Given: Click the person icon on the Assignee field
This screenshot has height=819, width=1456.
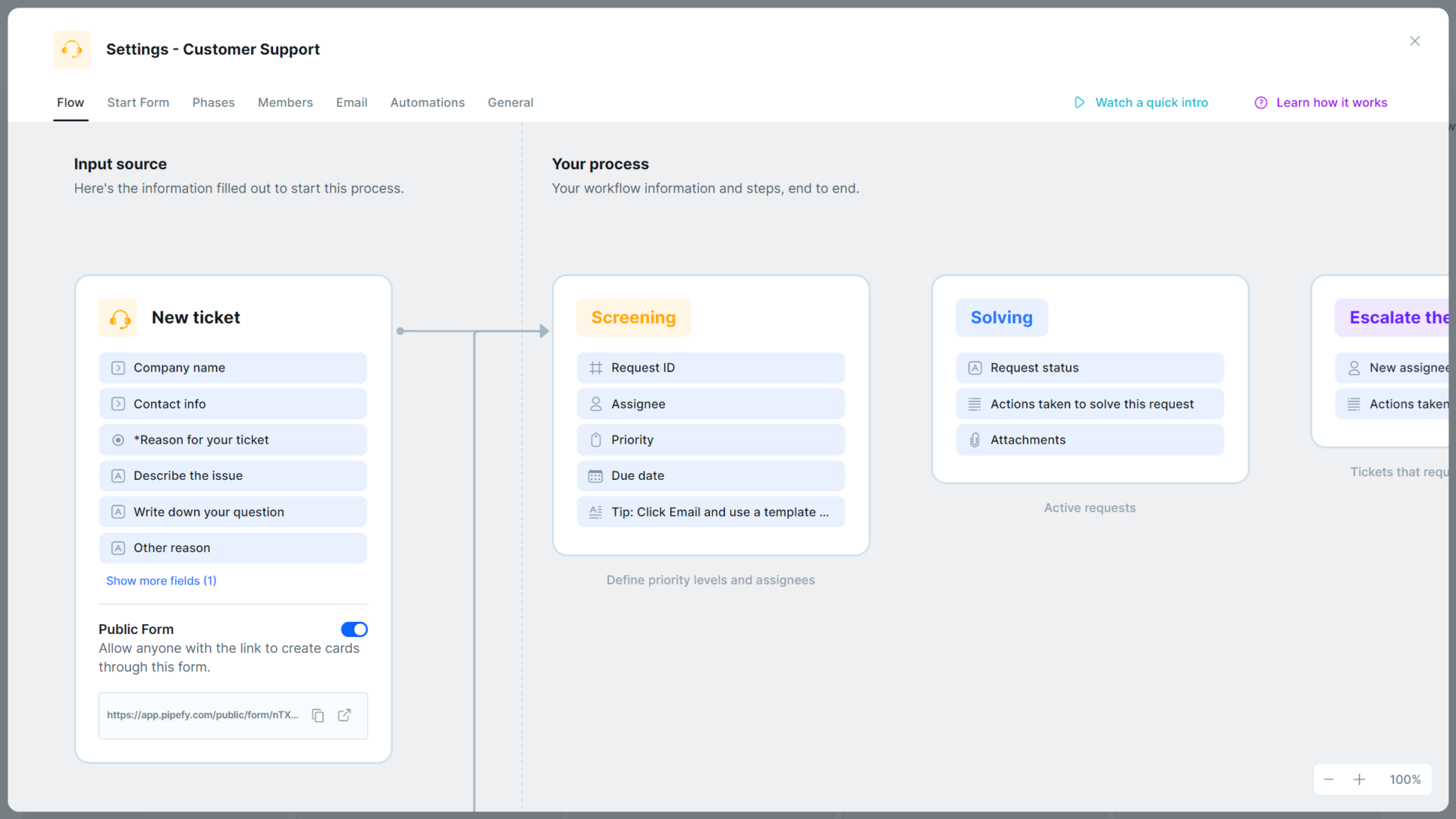Looking at the screenshot, I should tap(595, 403).
